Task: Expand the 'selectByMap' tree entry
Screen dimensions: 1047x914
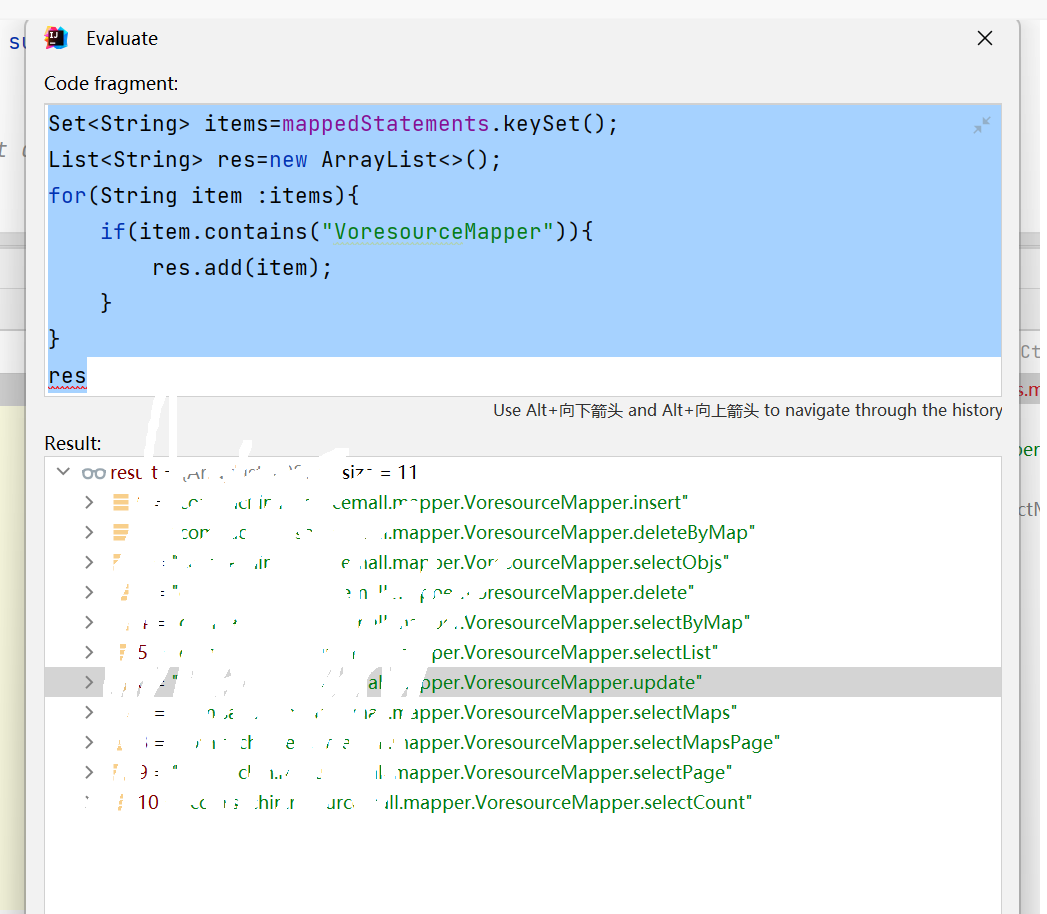Action: 88,622
